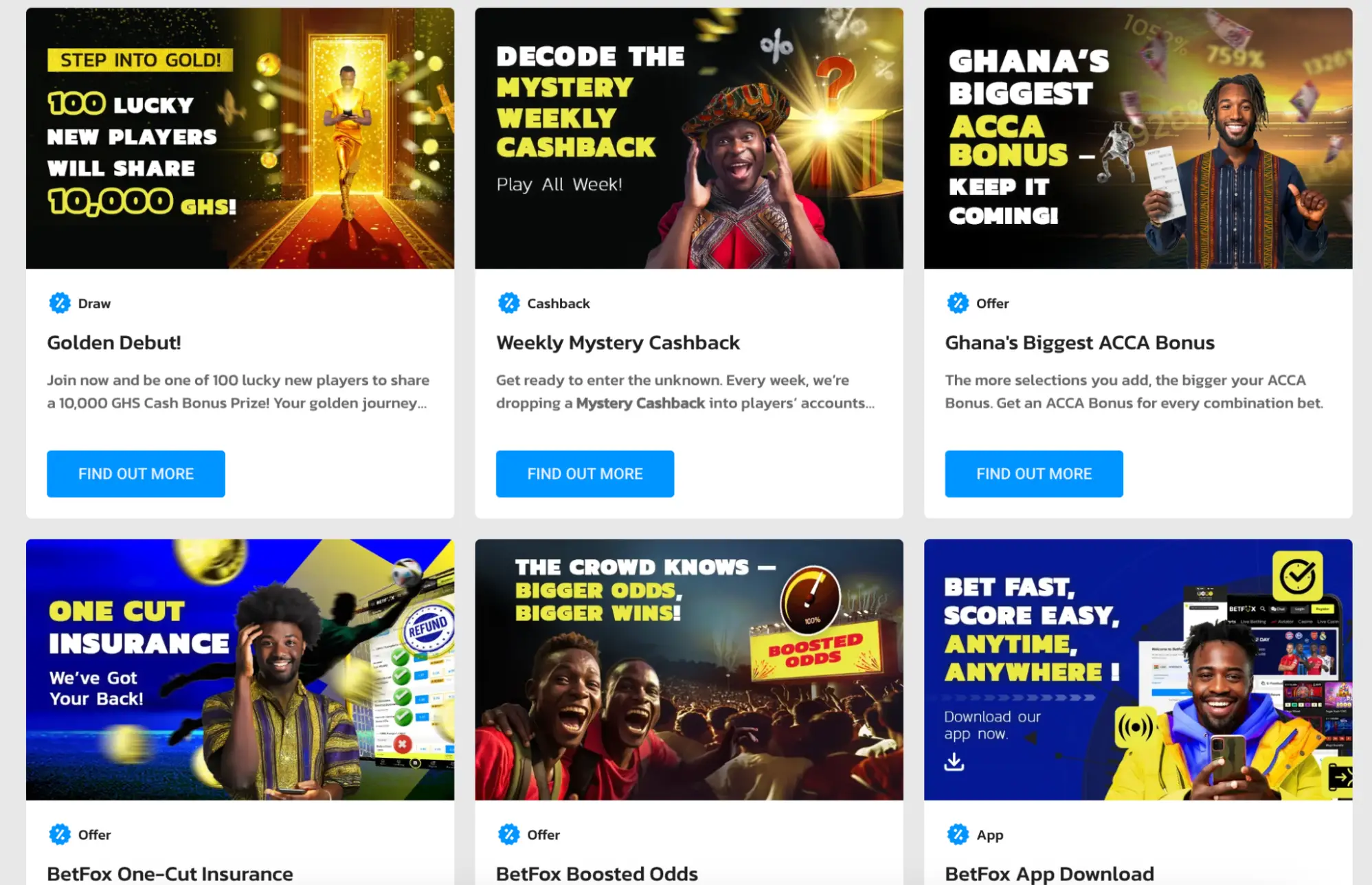Click the percent badge beside Boosted Odds Offer

tap(509, 834)
